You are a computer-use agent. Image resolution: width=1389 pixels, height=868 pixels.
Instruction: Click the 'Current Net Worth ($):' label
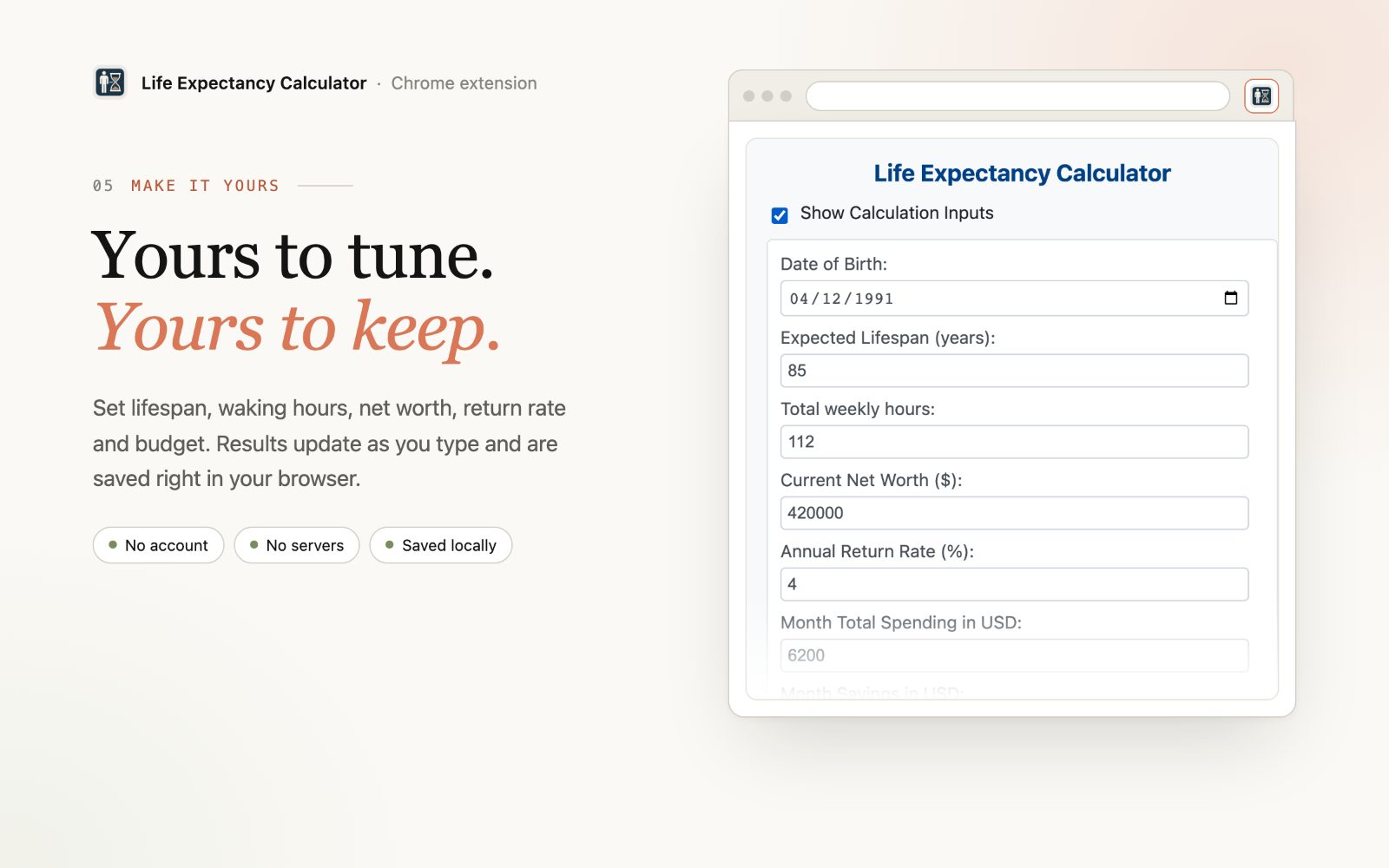coord(871,480)
